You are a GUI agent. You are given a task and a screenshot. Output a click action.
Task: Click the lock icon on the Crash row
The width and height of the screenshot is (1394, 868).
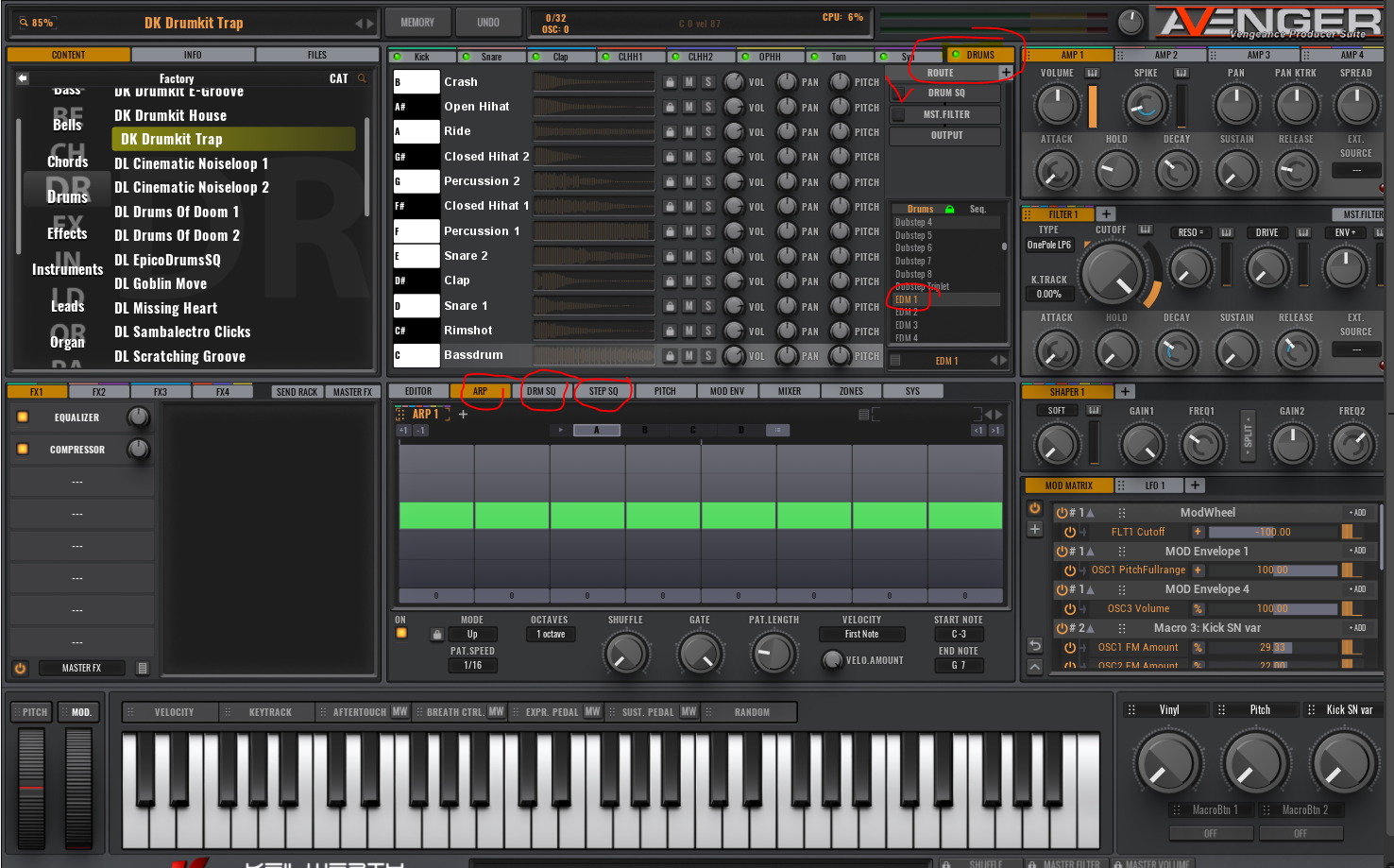[670, 82]
